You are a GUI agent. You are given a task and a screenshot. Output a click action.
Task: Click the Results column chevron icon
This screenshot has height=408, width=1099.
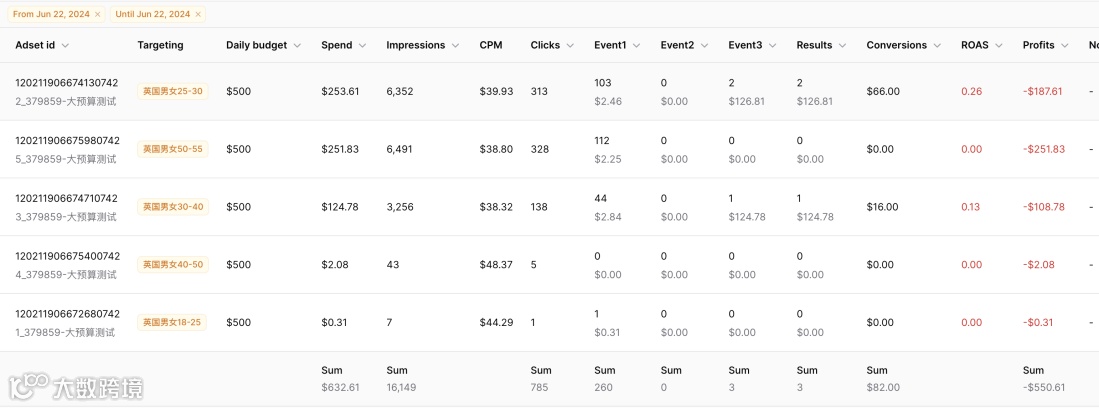842,45
